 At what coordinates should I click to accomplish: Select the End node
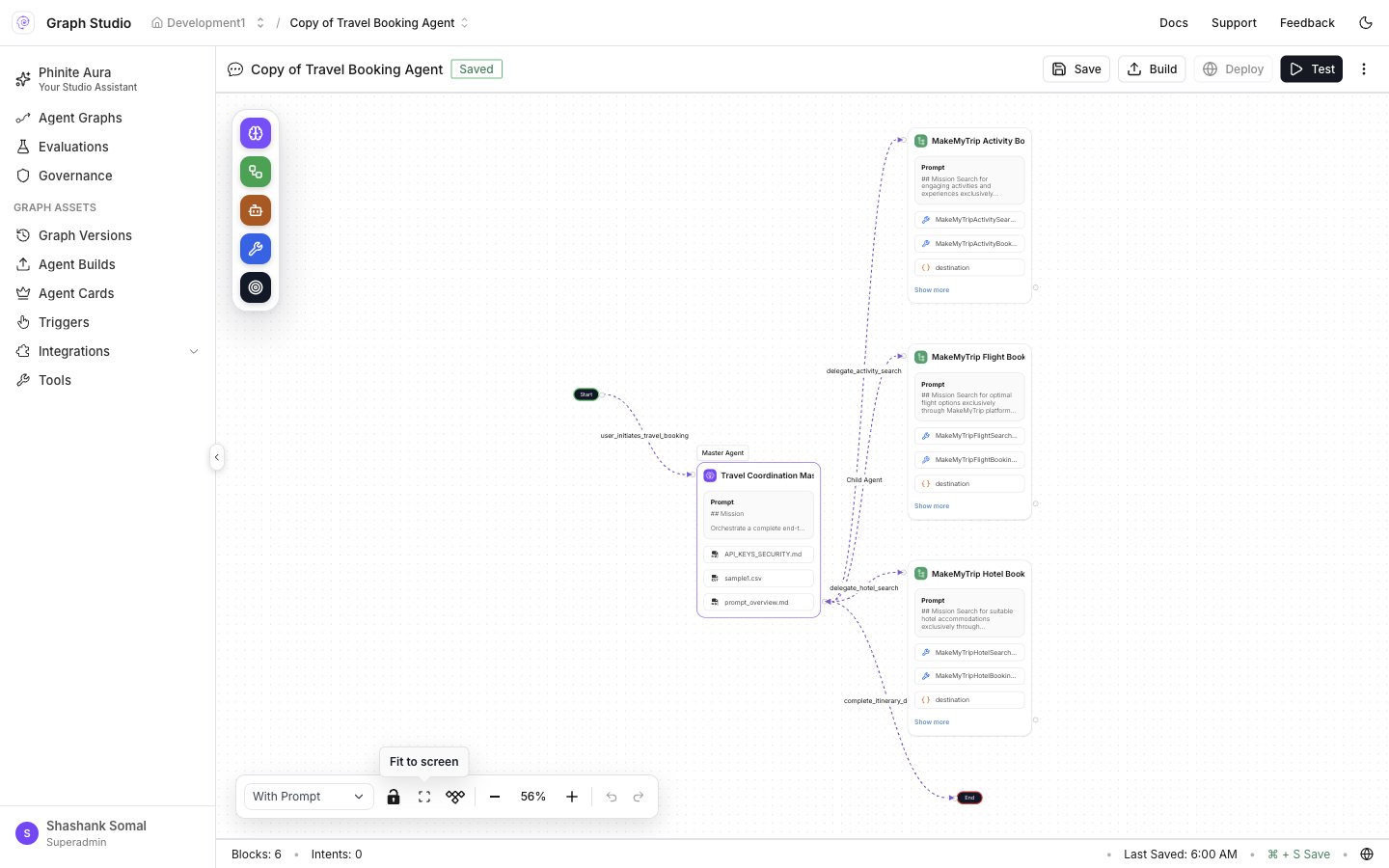tap(969, 798)
